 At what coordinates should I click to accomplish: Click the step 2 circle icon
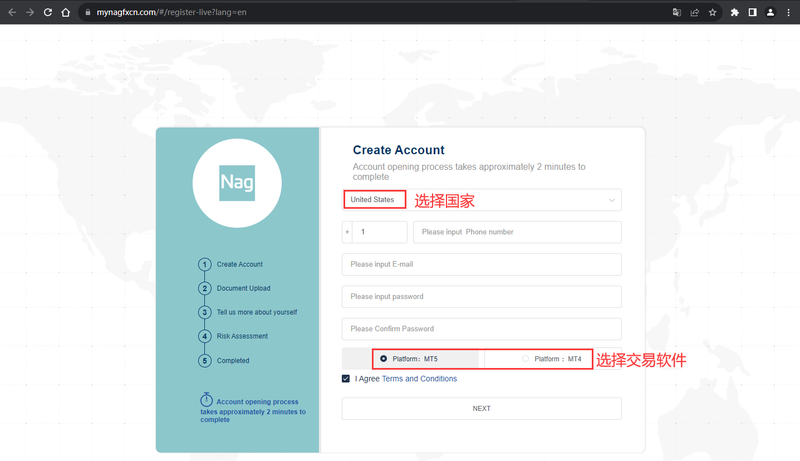[205, 288]
